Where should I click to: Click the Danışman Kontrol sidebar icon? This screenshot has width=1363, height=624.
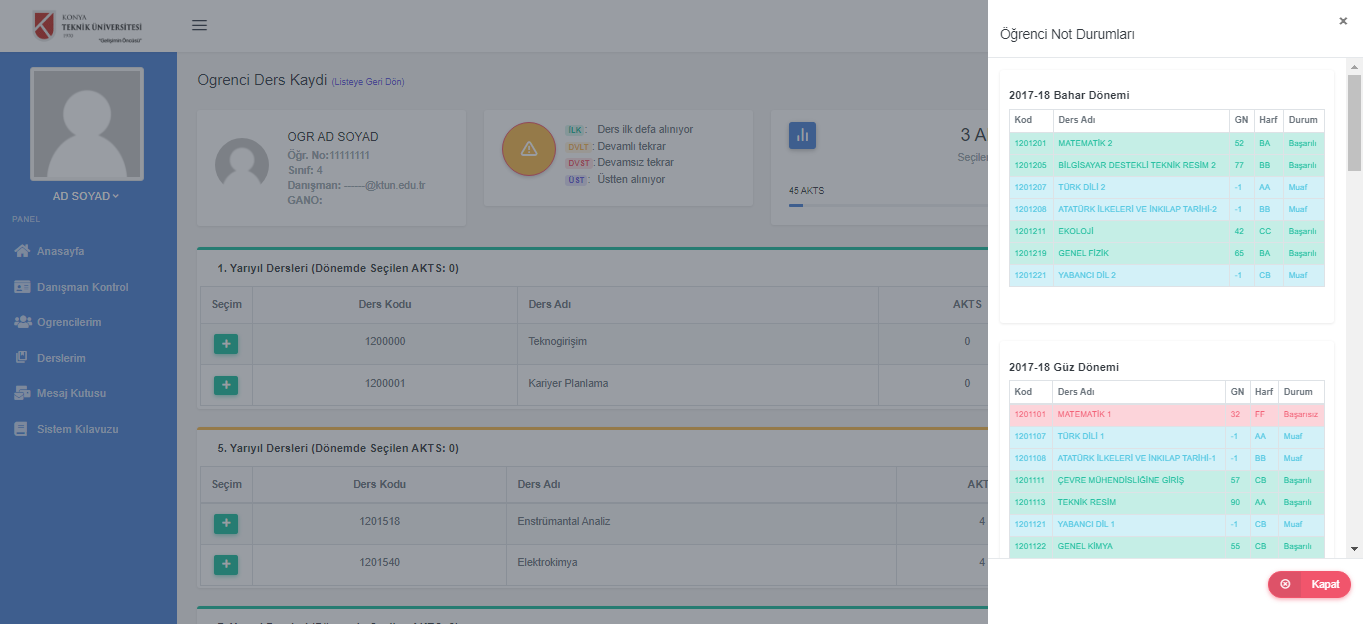[22, 287]
